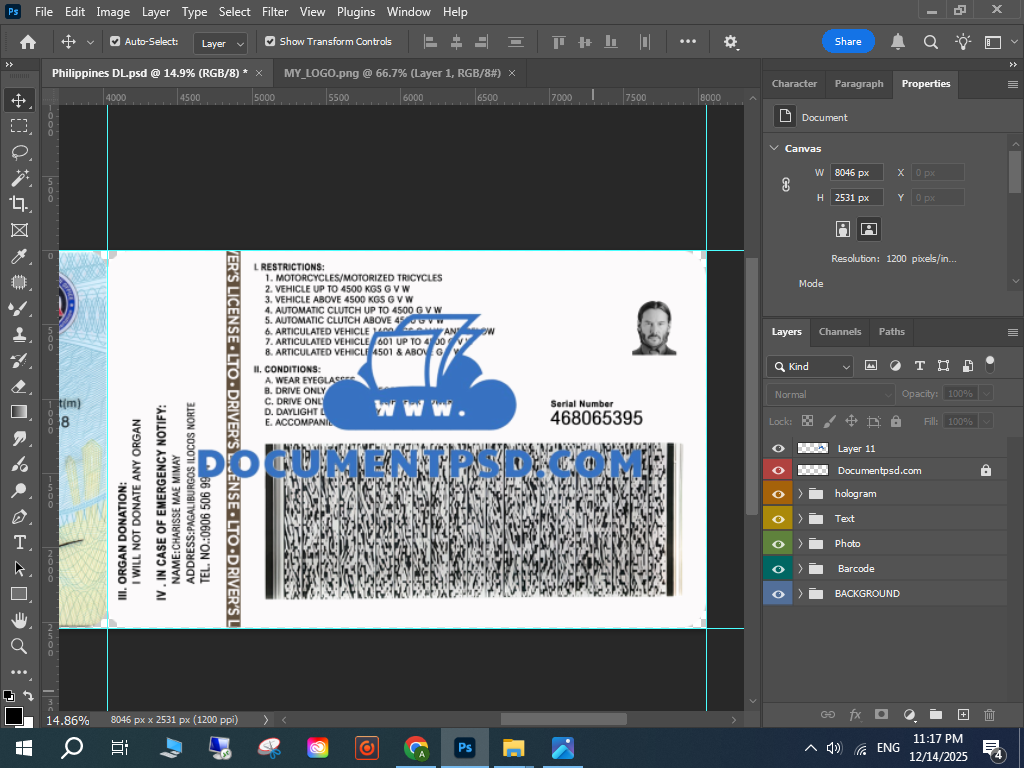Click the foreground color swatch

click(x=14, y=716)
